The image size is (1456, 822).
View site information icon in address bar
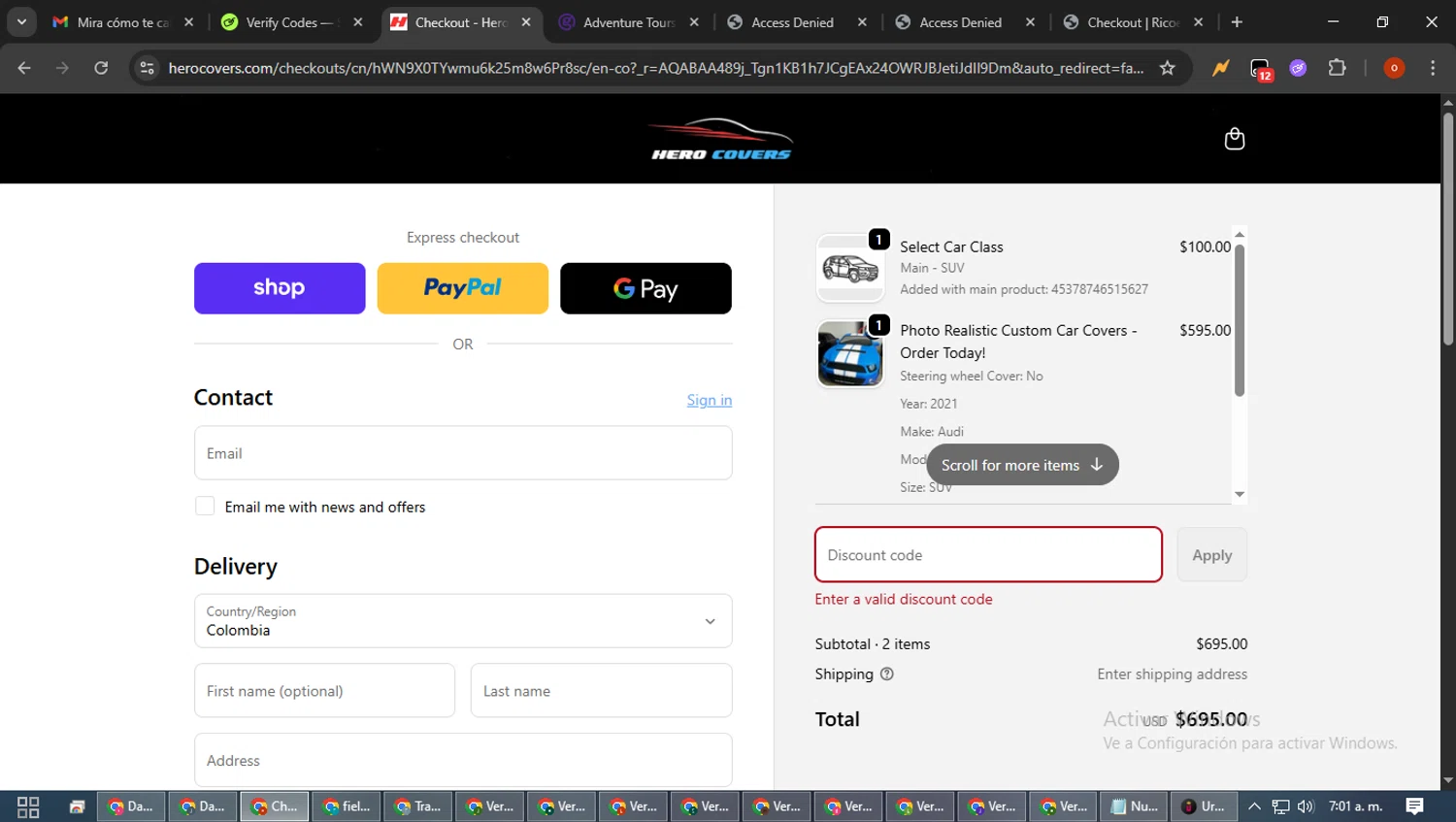(147, 68)
